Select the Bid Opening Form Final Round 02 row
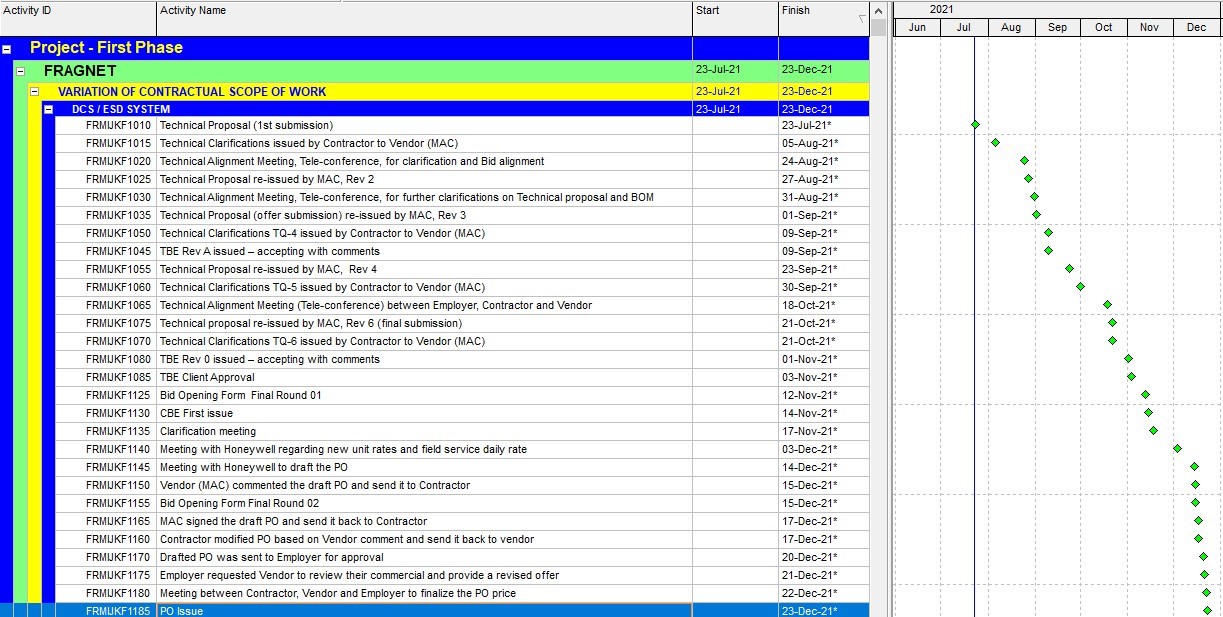Image resolution: width=1223 pixels, height=617 pixels. (x=239, y=503)
